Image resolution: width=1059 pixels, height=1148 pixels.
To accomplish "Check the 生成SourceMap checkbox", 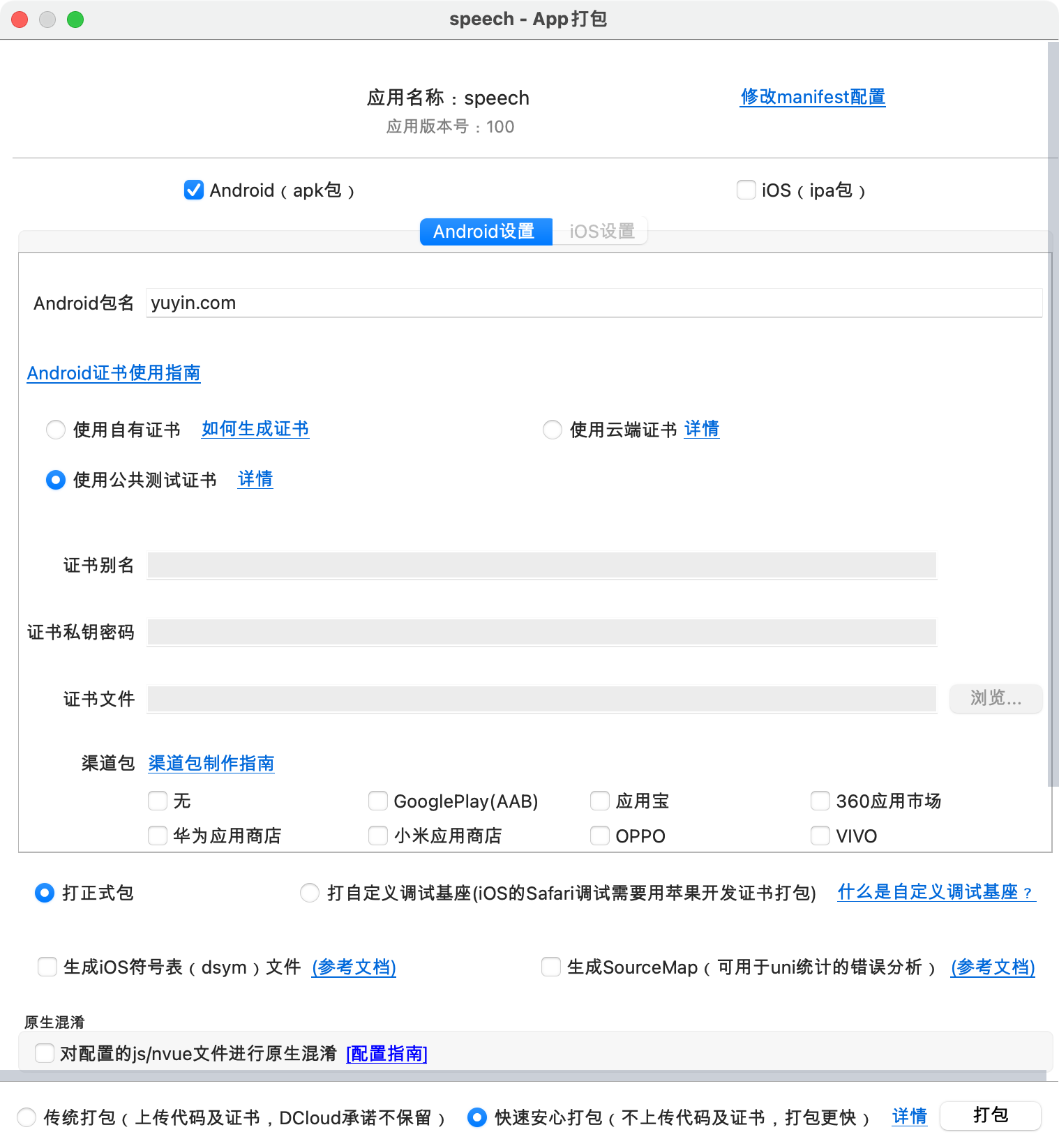I will 551,967.
